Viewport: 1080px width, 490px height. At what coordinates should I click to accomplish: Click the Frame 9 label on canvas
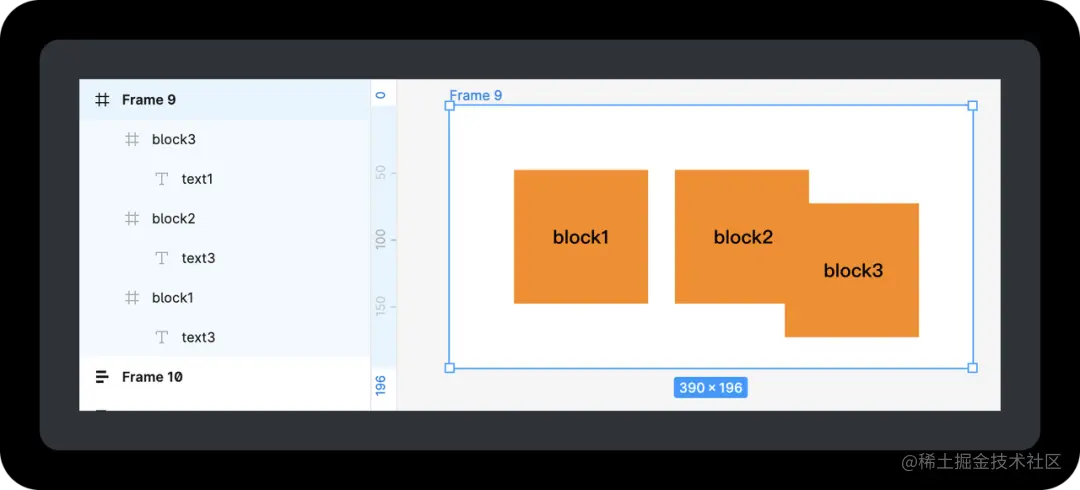click(x=476, y=95)
